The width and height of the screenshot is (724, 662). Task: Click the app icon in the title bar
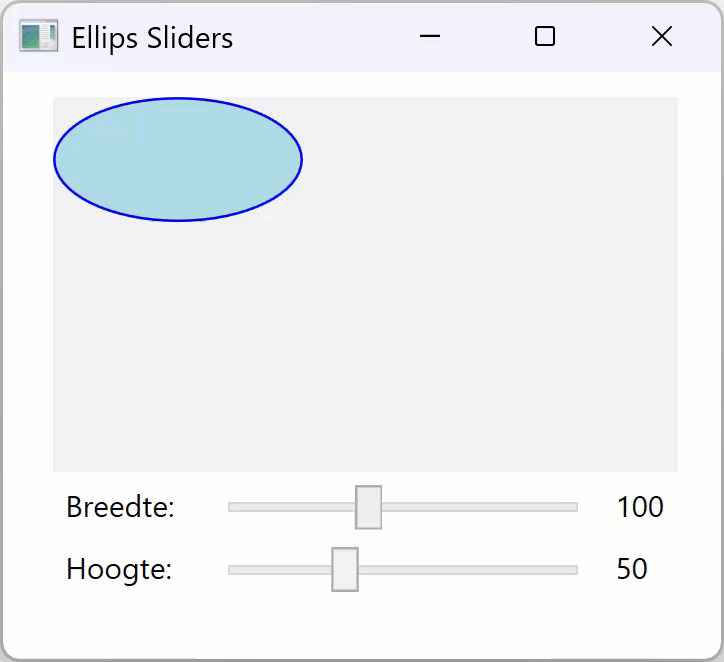pyautogui.click(x=38, y=38)
